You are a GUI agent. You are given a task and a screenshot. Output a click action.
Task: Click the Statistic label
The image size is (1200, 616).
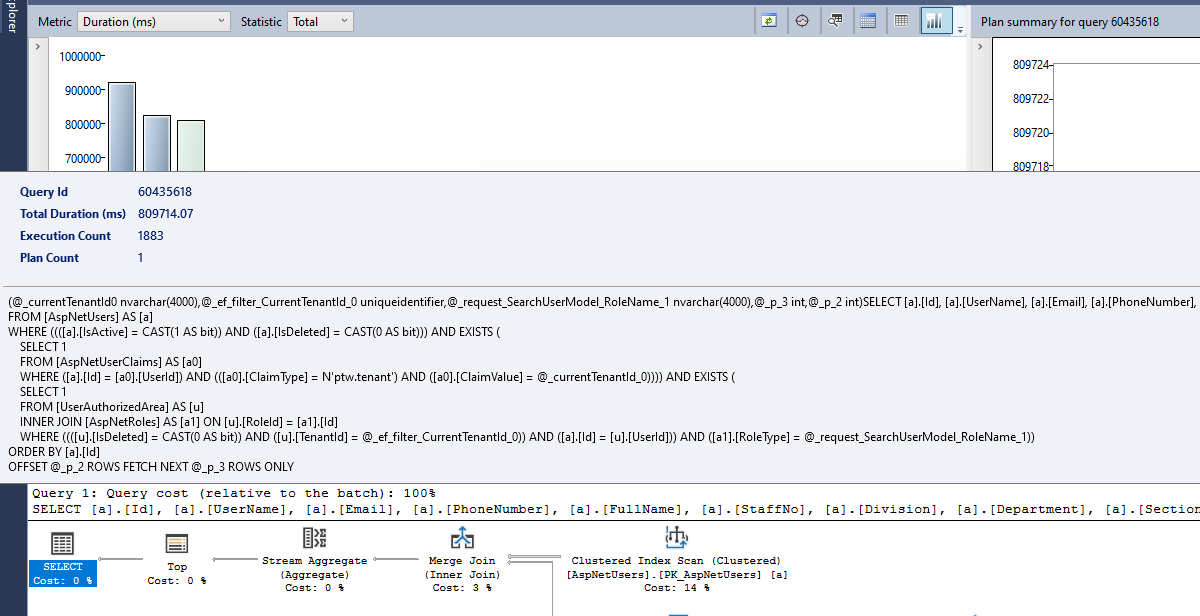click(261, 21)
